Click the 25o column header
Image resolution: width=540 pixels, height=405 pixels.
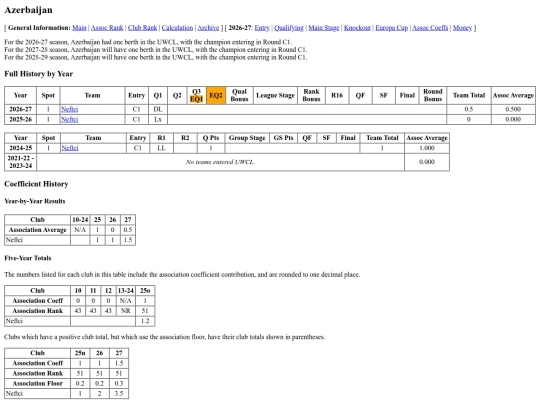tap(145, 291)
